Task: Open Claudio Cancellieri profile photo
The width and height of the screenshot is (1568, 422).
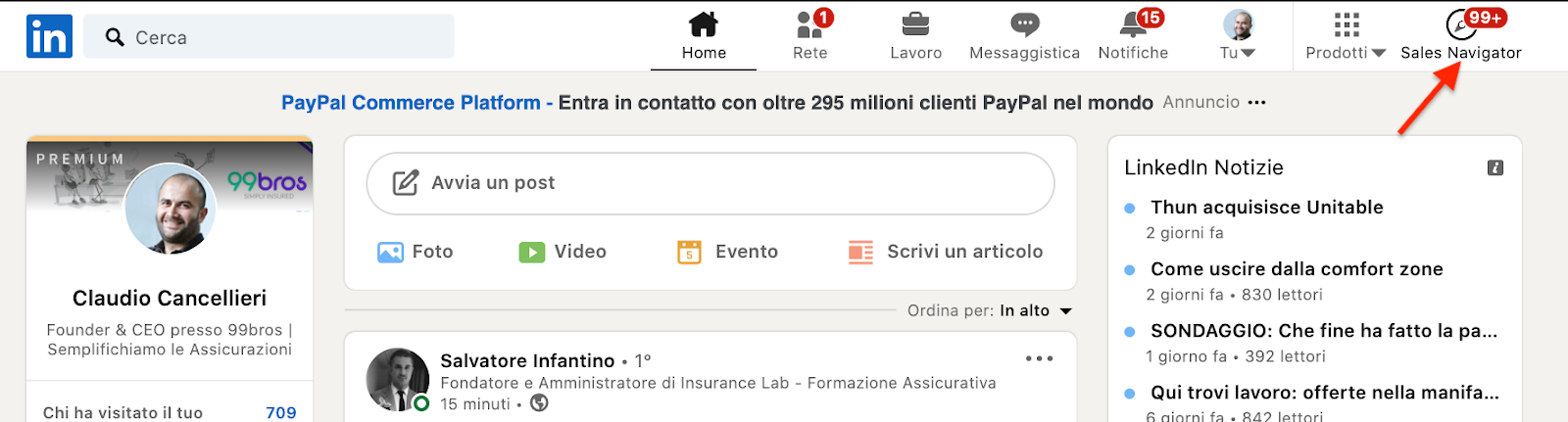Action: (171, 210)
